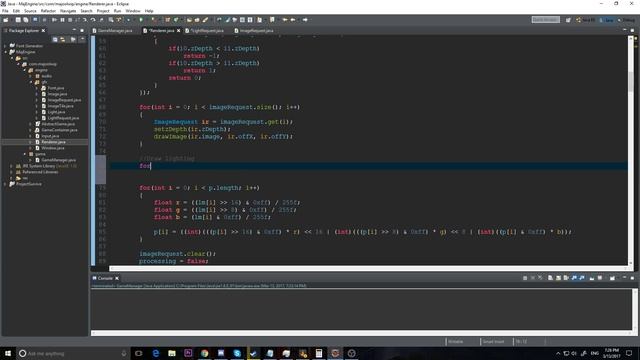Click the editor horizontal scrollbar
Screen dimensions: 640x360
tap(369, 268)
